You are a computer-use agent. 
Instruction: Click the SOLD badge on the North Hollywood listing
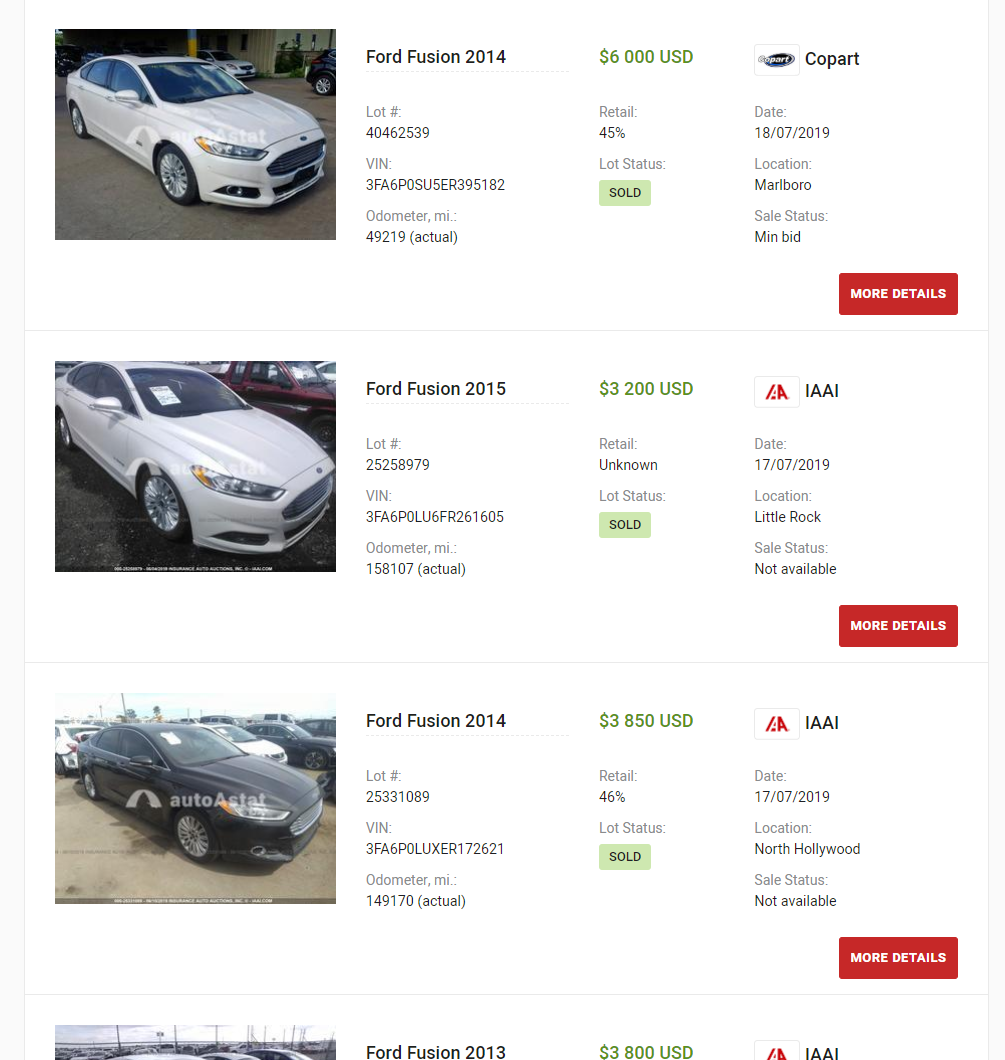point(625,857)
